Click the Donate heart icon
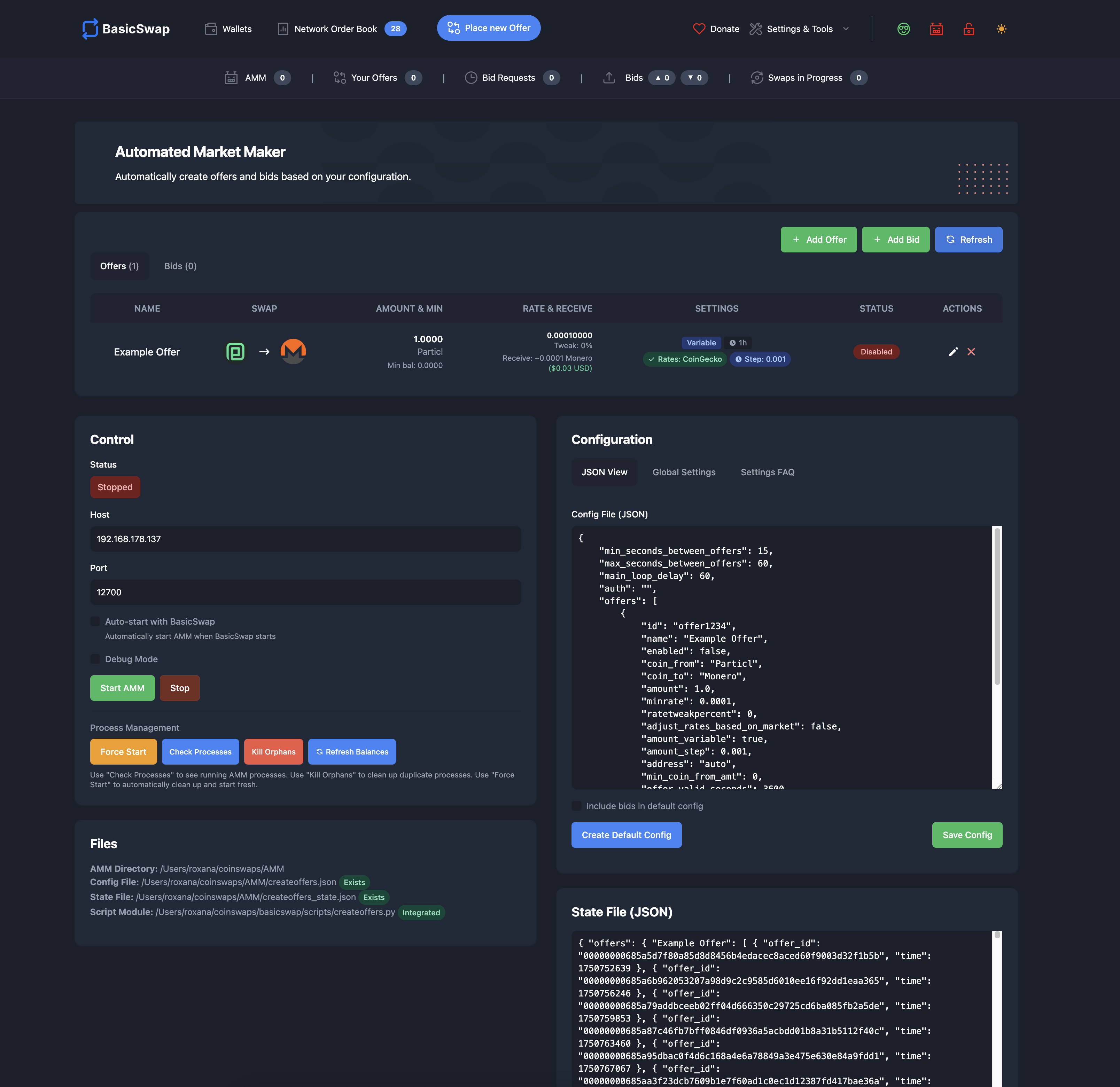 (x=699, y=29)
